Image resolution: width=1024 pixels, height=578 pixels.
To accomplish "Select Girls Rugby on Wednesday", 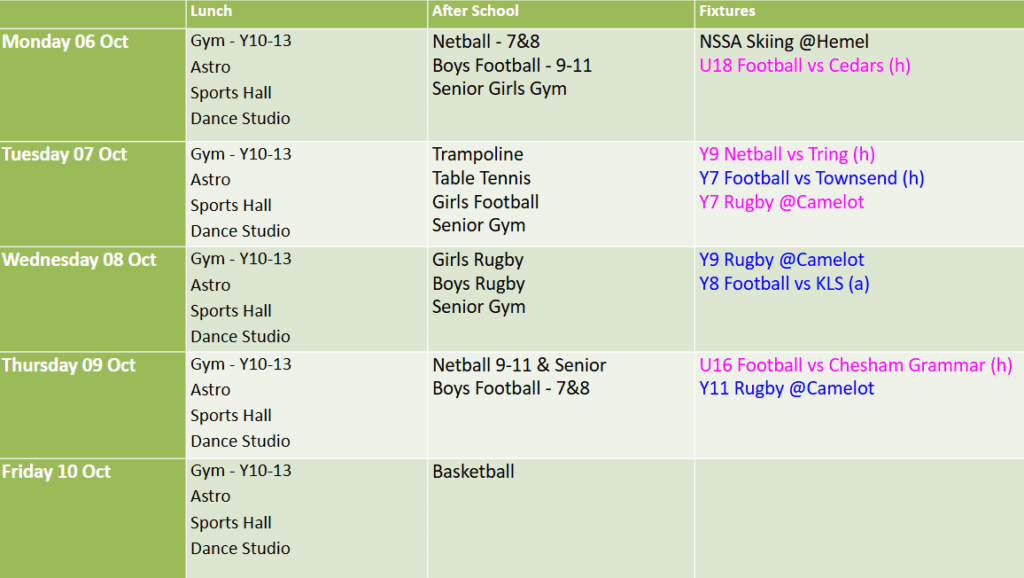I will (478, 260).
